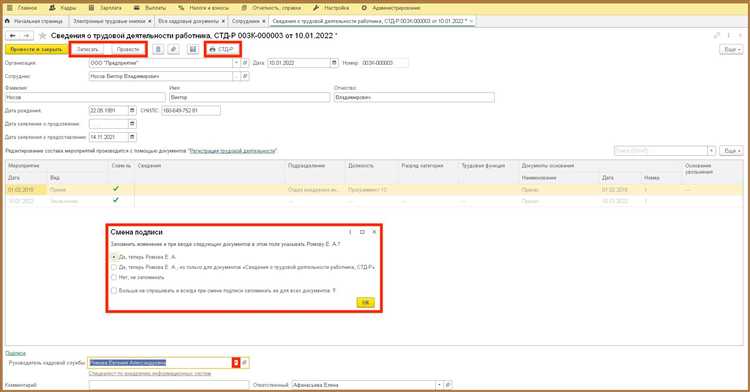This screenshot has width=750, height=392.
Task: Open the Главное section menu
Action: [22, 8]
